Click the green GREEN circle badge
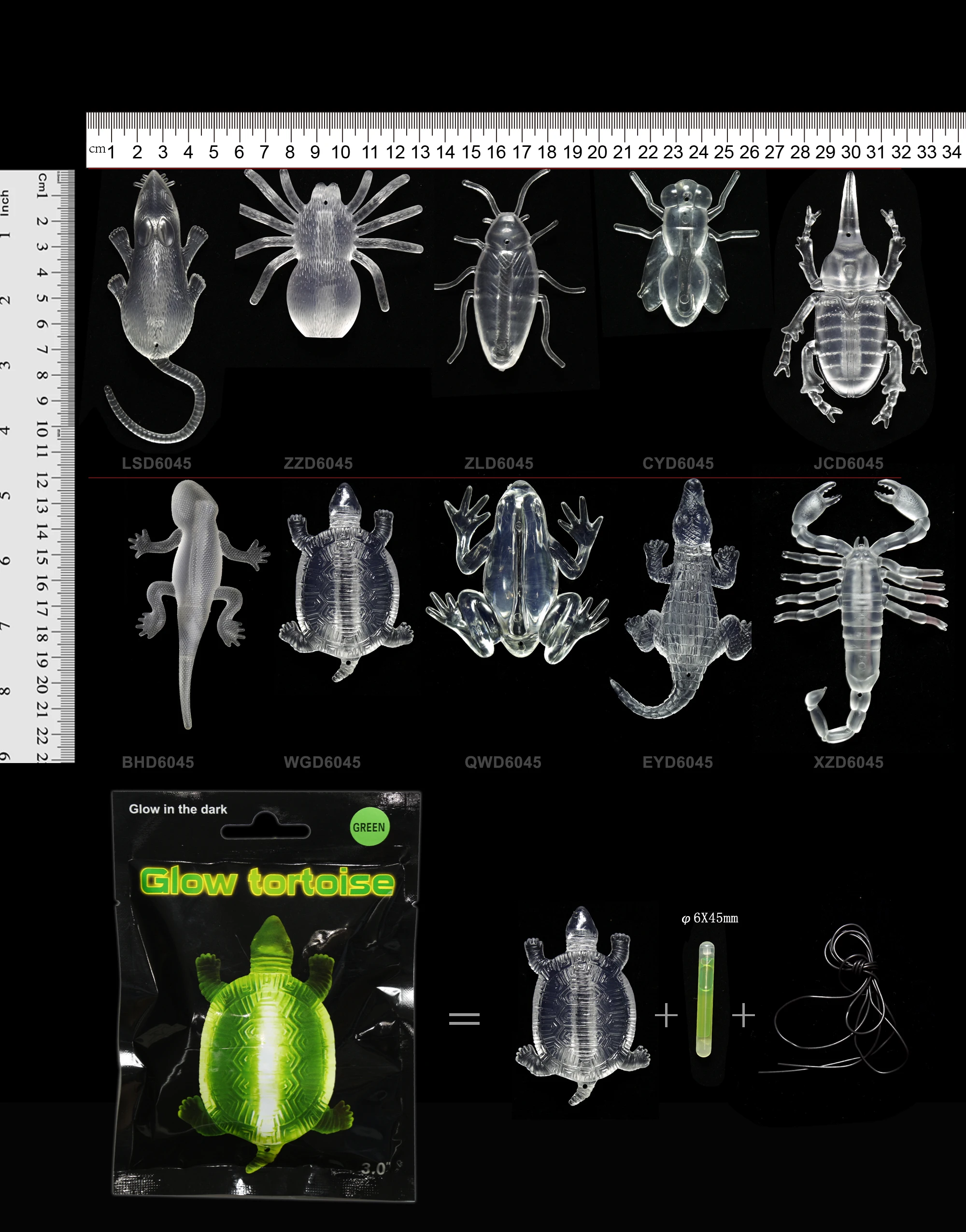This screenshot has width=966, height=1232. (x=369, y=827)
